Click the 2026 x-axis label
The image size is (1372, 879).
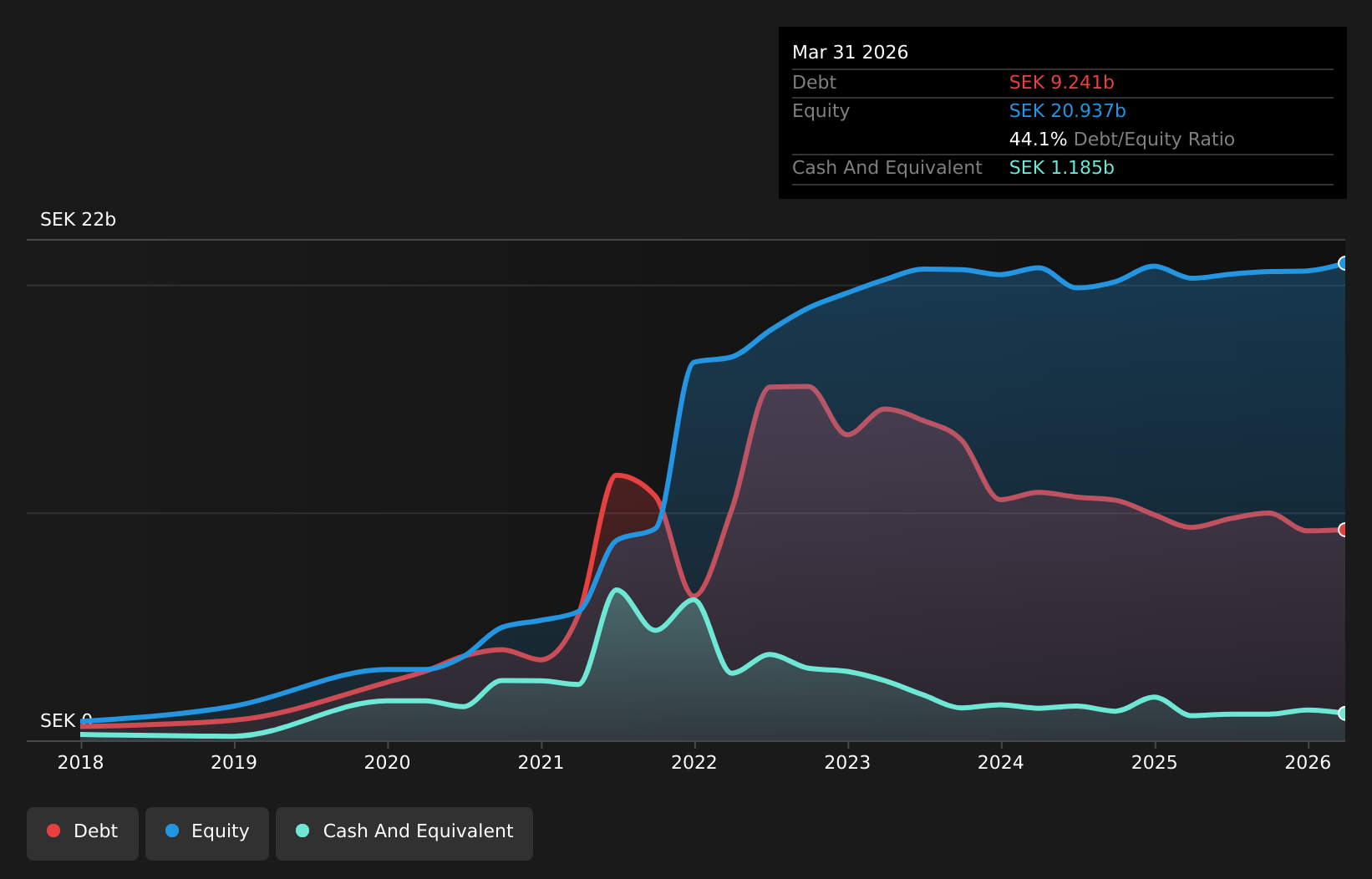coord(1308,762)
